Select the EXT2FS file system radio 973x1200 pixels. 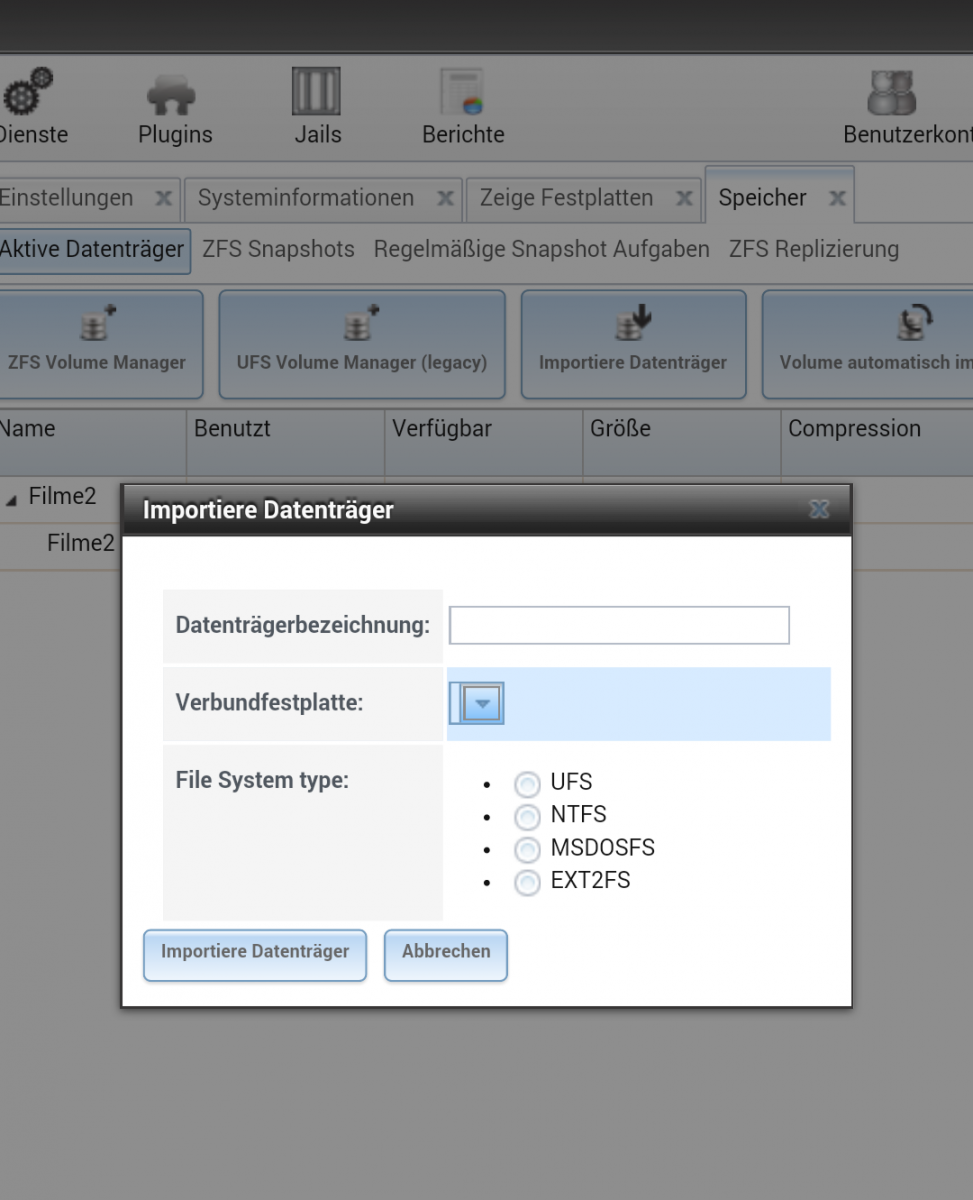(526, 883)
